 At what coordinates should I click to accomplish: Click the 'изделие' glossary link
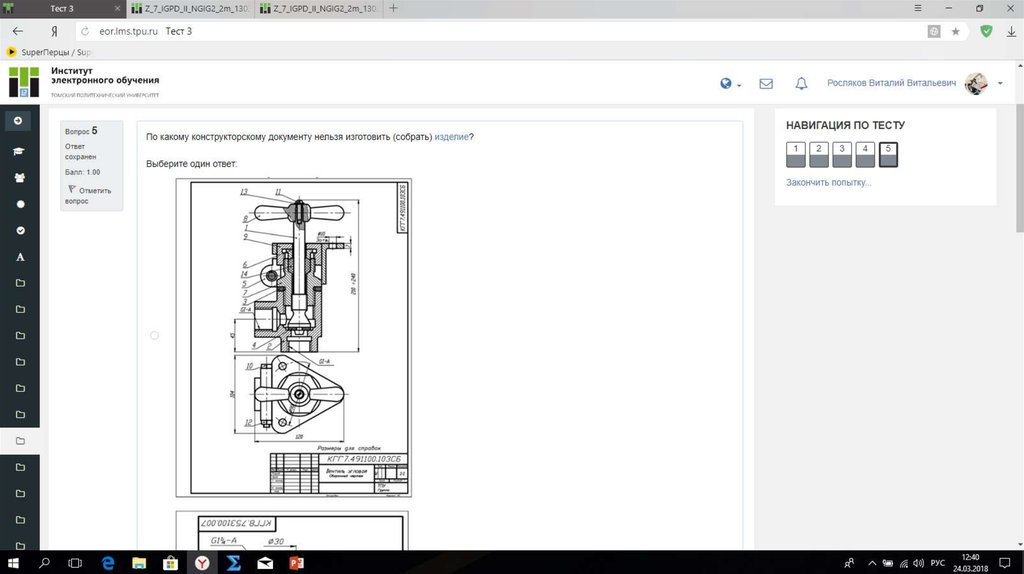pyautogui.click(x=451, y=137)
